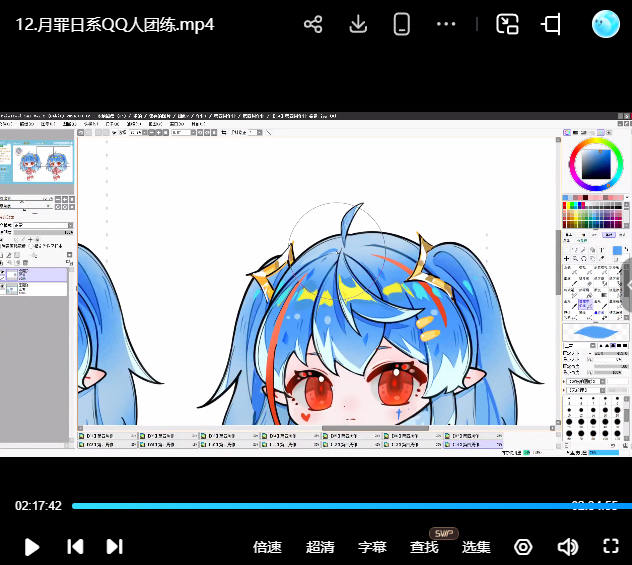Click the highlighted brush in SAI's tool tray

click(585, 305)
